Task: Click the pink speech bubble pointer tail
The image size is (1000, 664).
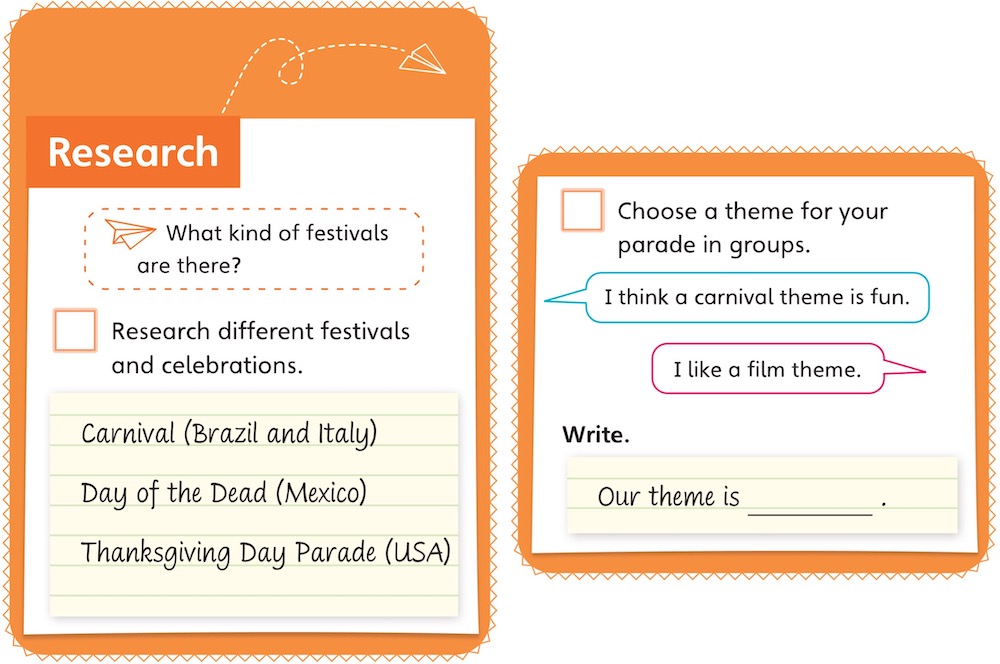Action: point(904,368)
